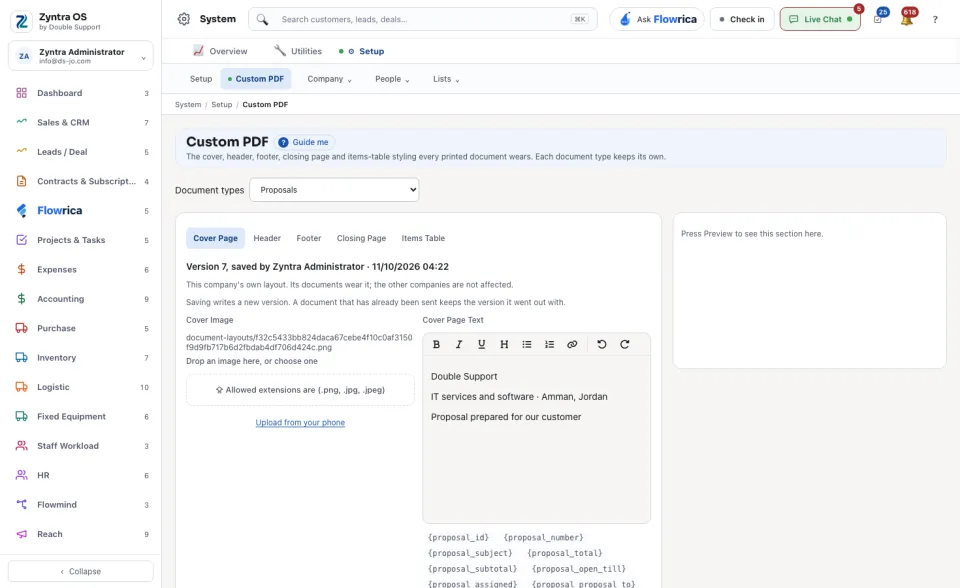Select the Utilities tab
The height and width of the screenshot is (588, 960).
coord(298,51)
